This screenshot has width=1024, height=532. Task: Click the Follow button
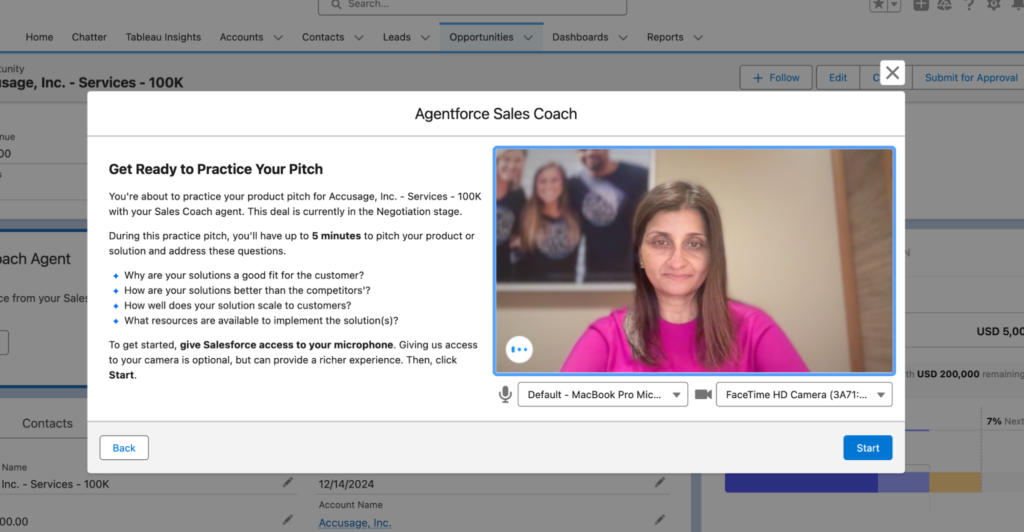coord(776,78)
